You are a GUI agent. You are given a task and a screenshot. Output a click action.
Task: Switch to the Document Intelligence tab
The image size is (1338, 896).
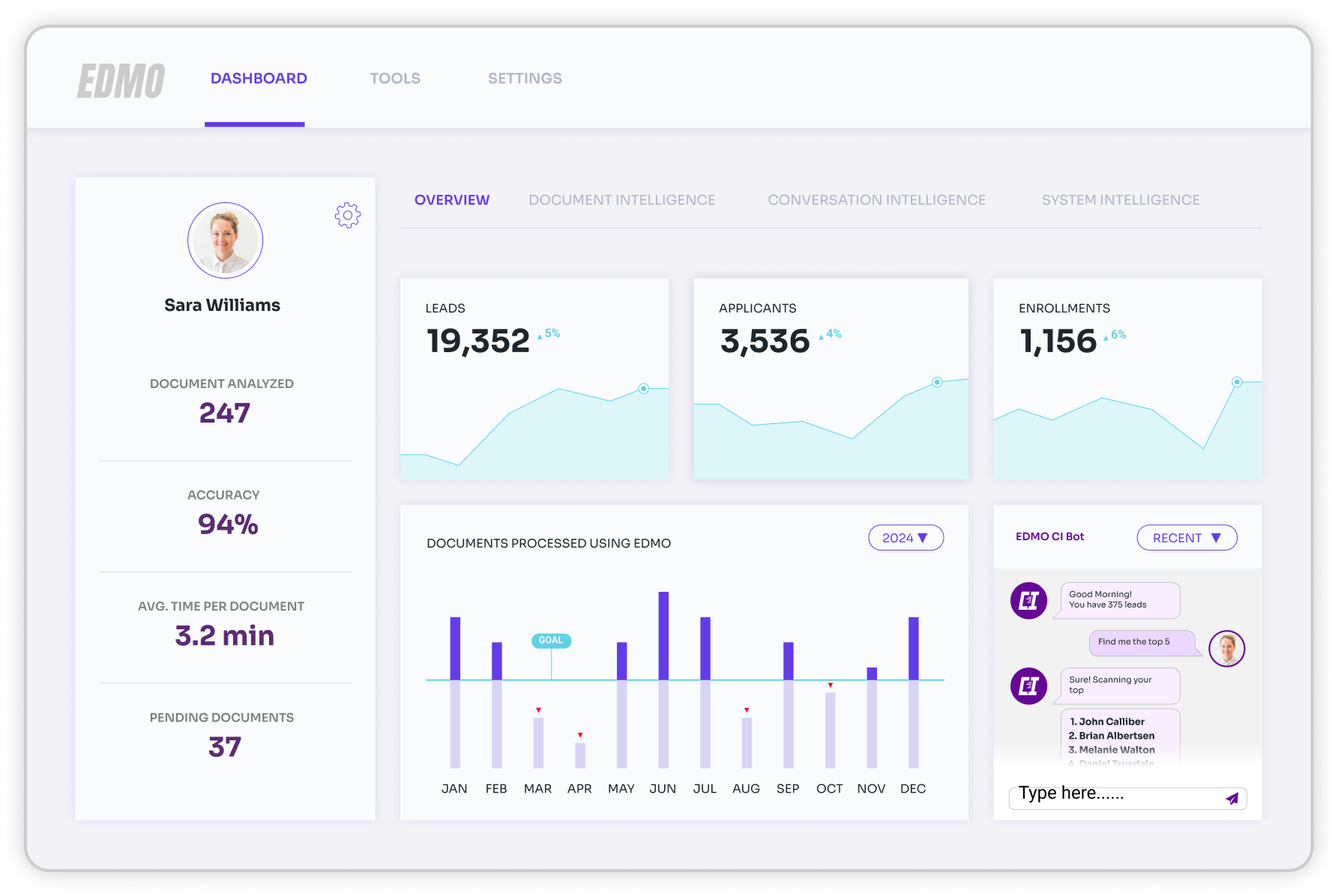pyautogui.click(x=621, y=199)
